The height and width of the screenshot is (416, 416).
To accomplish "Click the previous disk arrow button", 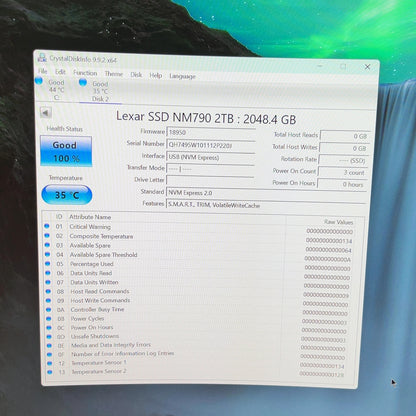I will coord(46,113).
